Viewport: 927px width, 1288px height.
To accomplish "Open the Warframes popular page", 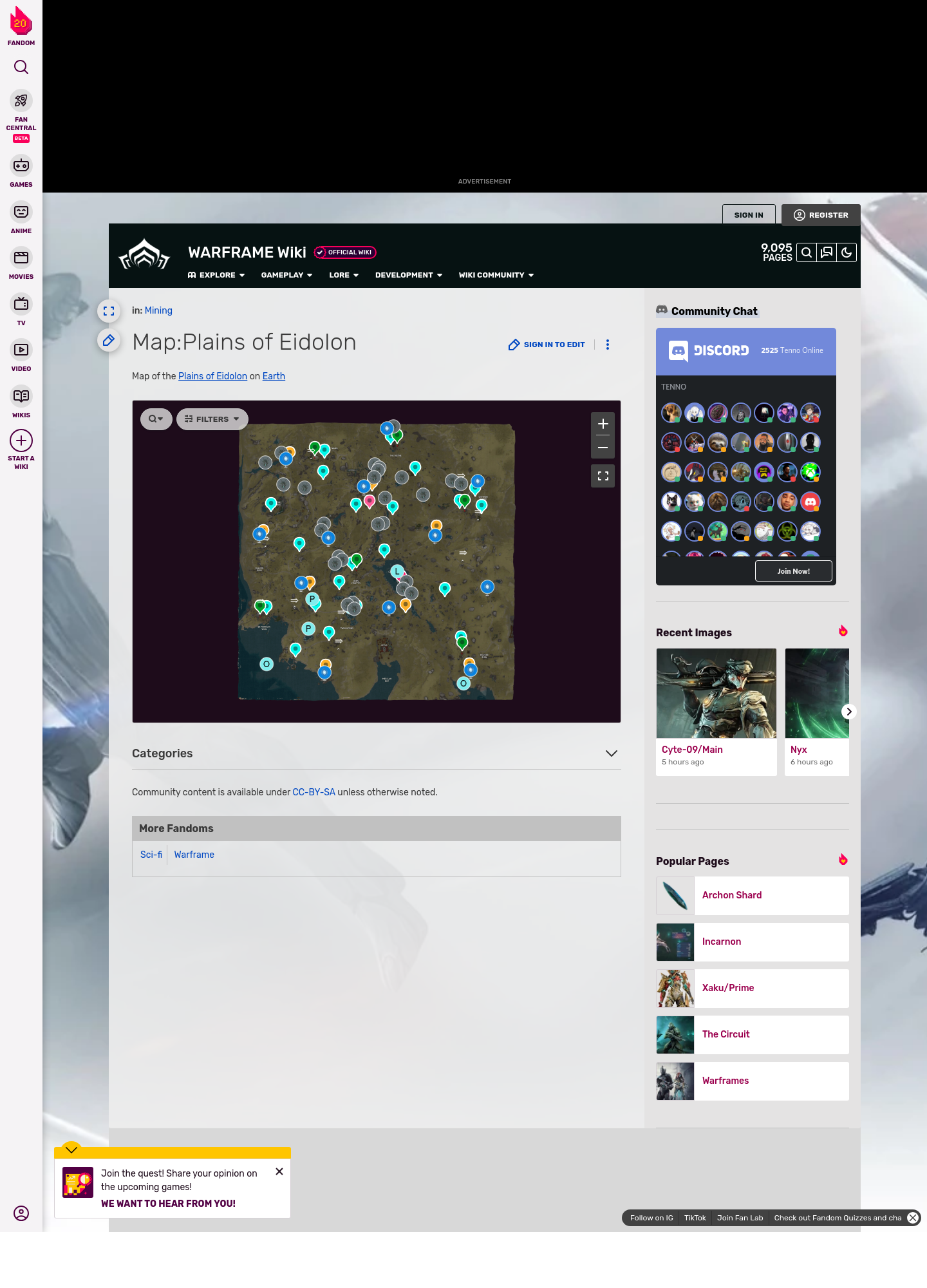I will [x=753, y=1081].
